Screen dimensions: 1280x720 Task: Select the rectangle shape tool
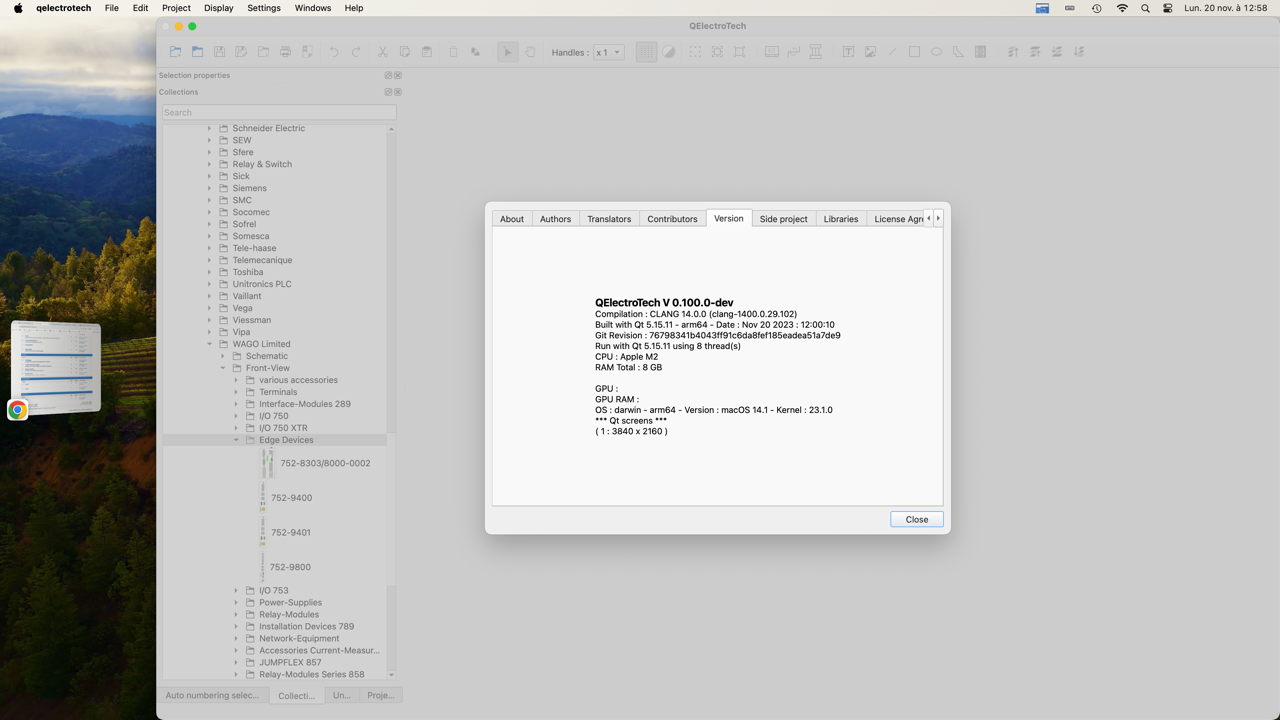(x=914, y=52)
